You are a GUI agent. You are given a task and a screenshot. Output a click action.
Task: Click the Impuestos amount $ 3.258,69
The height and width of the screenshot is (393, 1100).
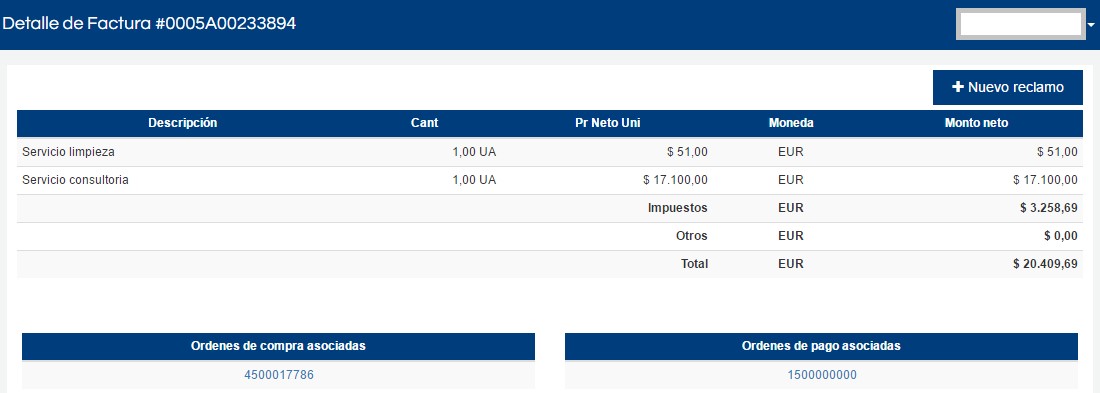(1049, 208)
